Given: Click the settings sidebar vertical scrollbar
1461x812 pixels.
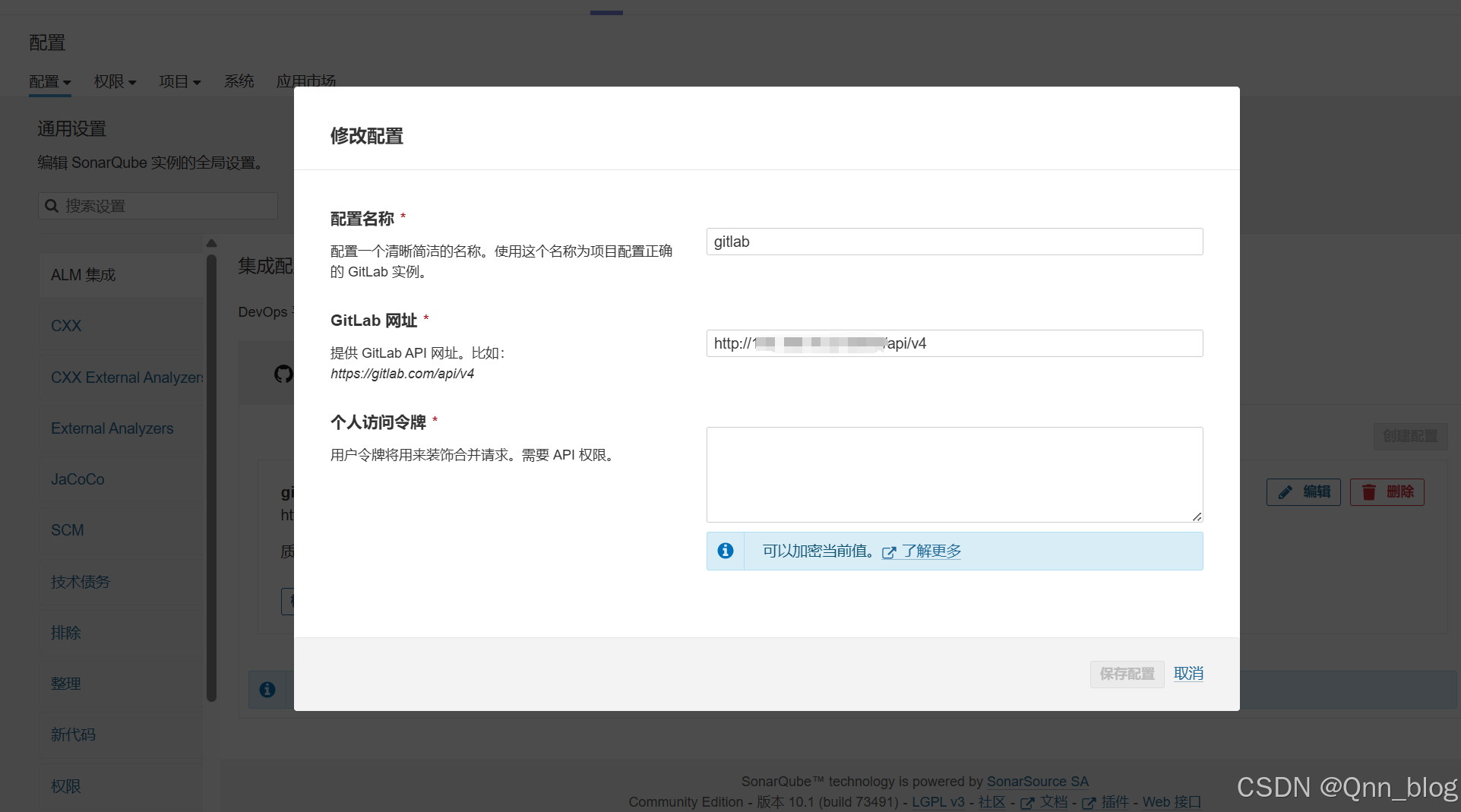Looking at the screenshot, I should point(211,479).
